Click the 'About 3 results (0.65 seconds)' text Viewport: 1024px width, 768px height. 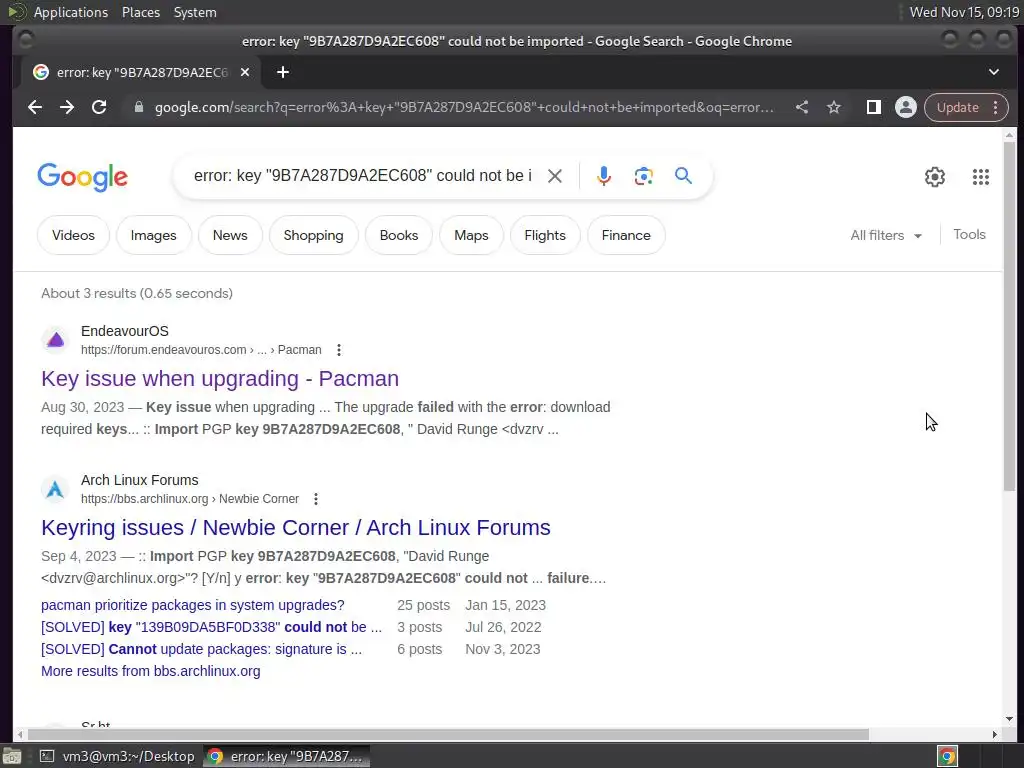(136, 293)
